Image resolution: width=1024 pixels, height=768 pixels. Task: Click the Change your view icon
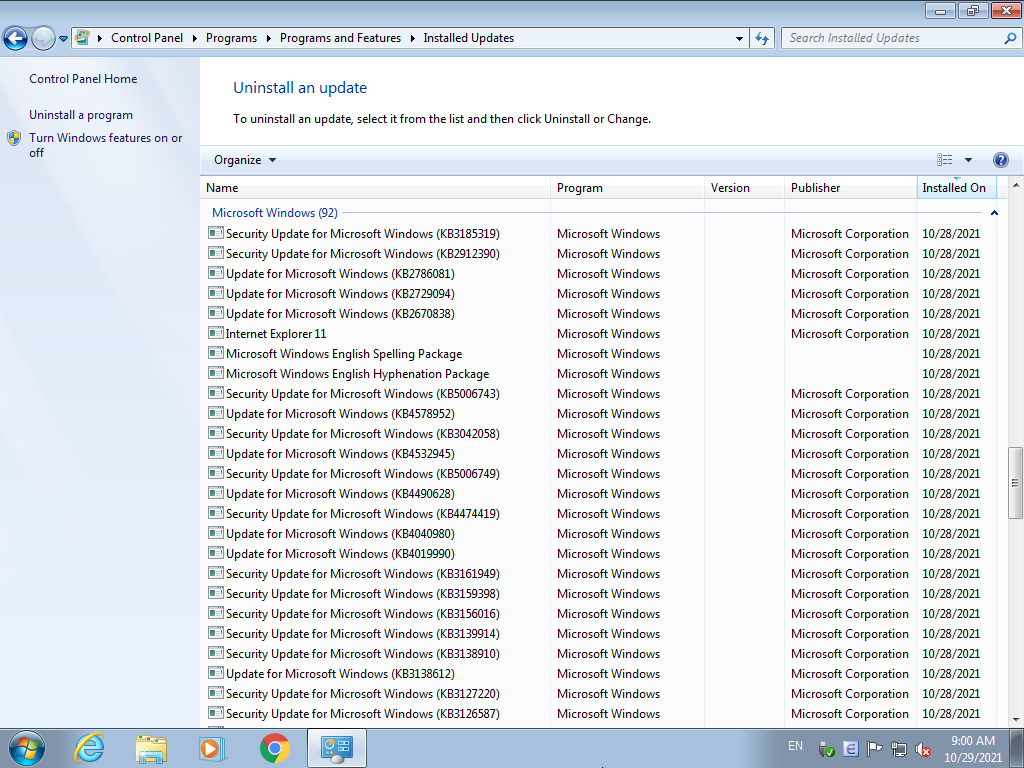[944, 160]
